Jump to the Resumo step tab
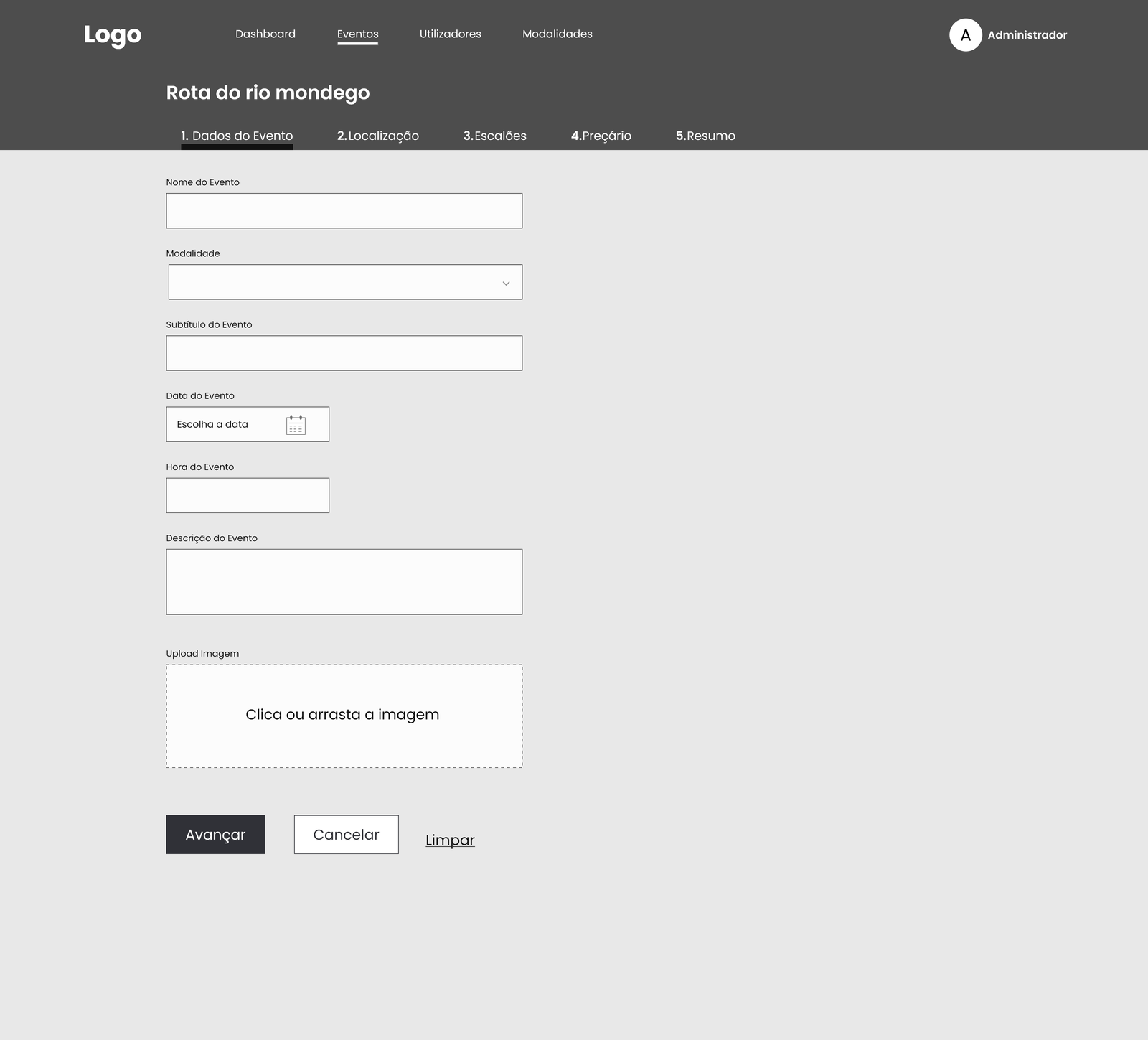 click(x=705, y=136)
